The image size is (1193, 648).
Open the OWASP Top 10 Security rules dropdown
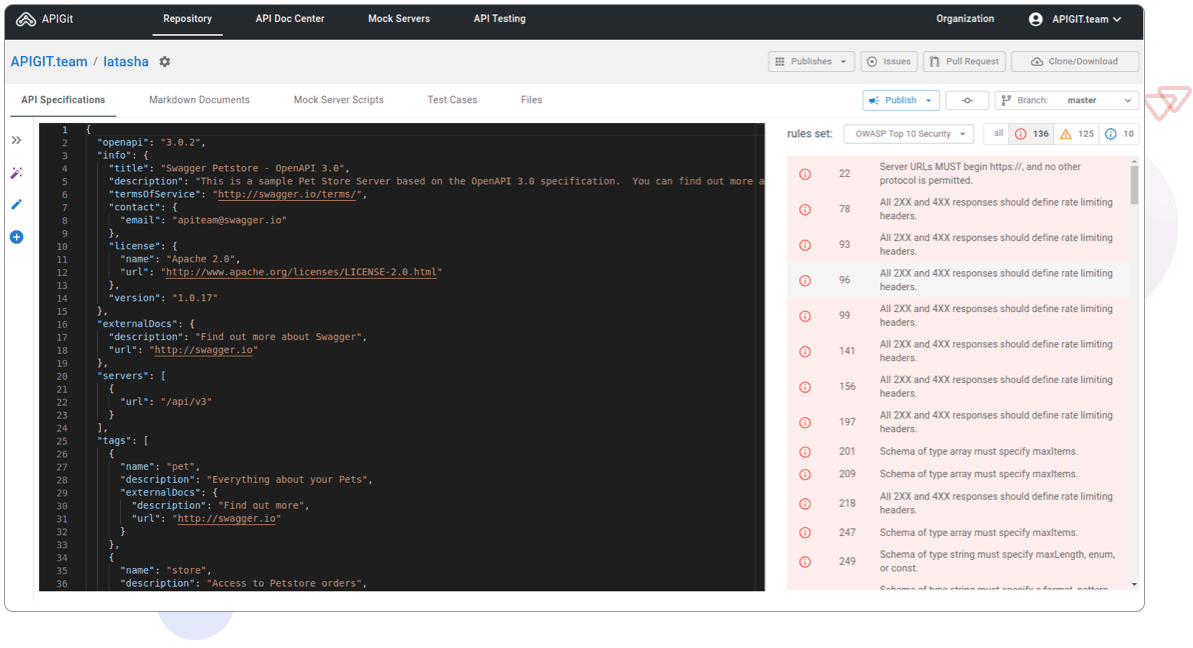click(908, 134)
